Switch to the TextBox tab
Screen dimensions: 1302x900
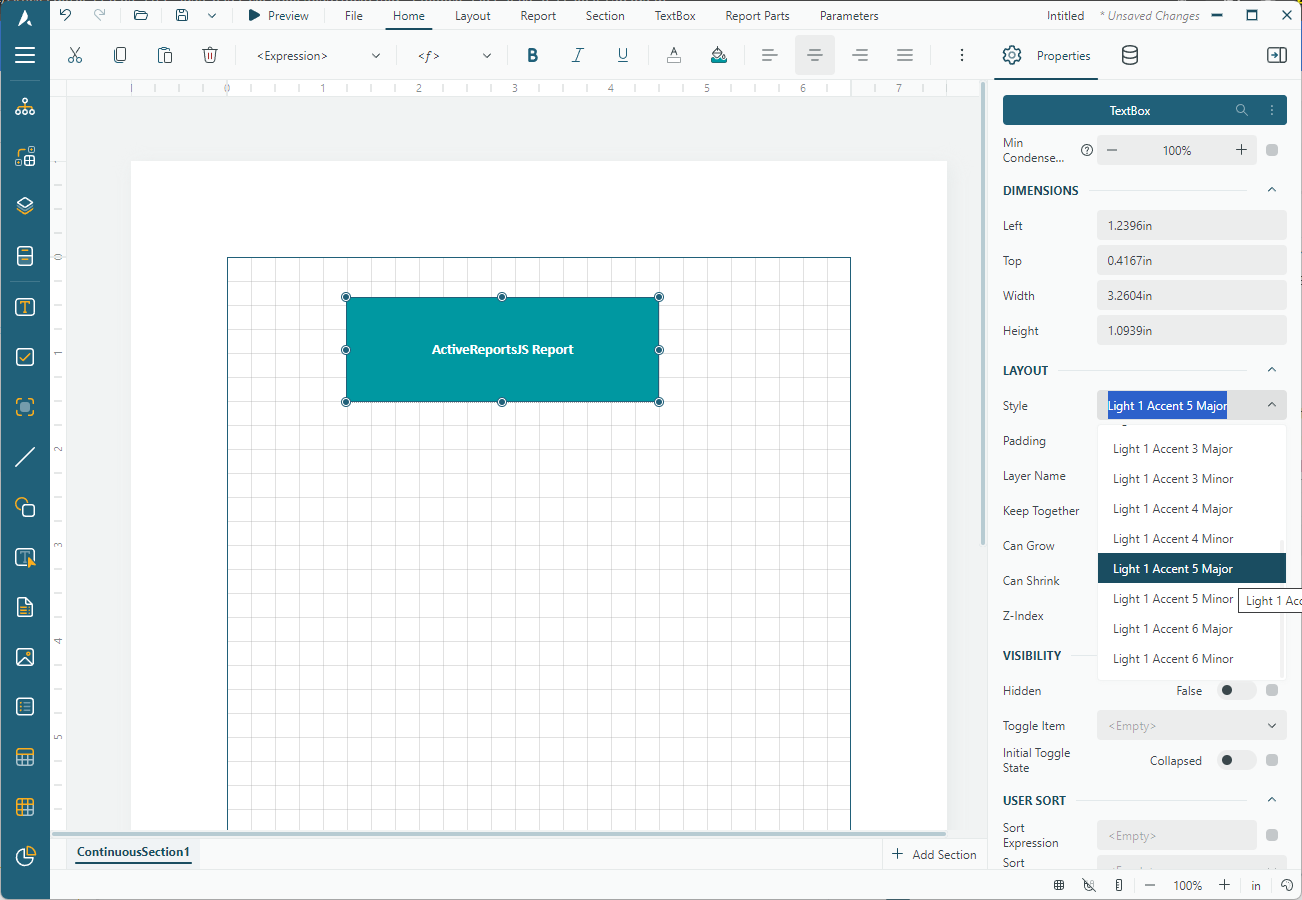point(675,16)
